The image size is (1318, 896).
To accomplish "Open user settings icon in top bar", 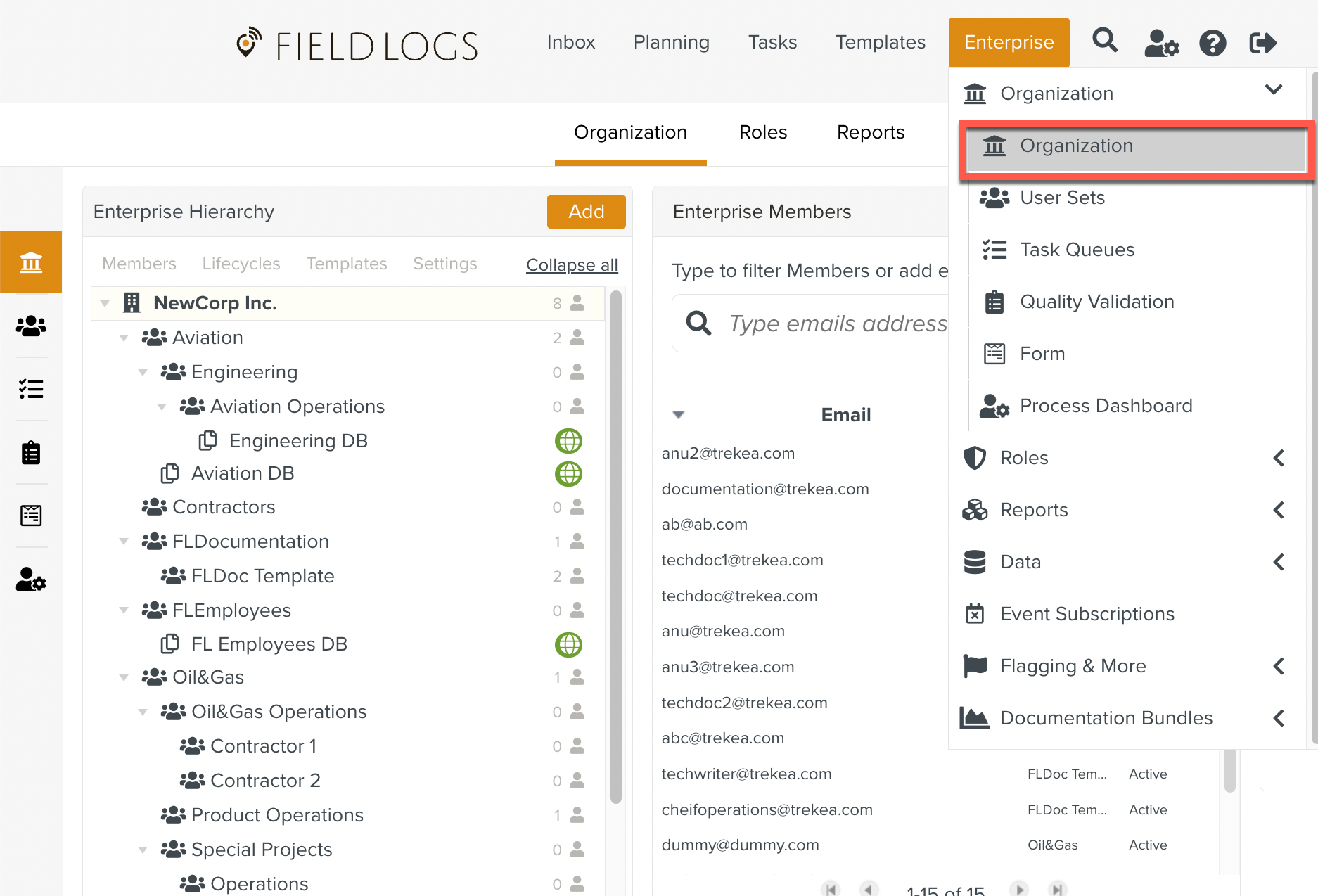I will (1160, 43).
